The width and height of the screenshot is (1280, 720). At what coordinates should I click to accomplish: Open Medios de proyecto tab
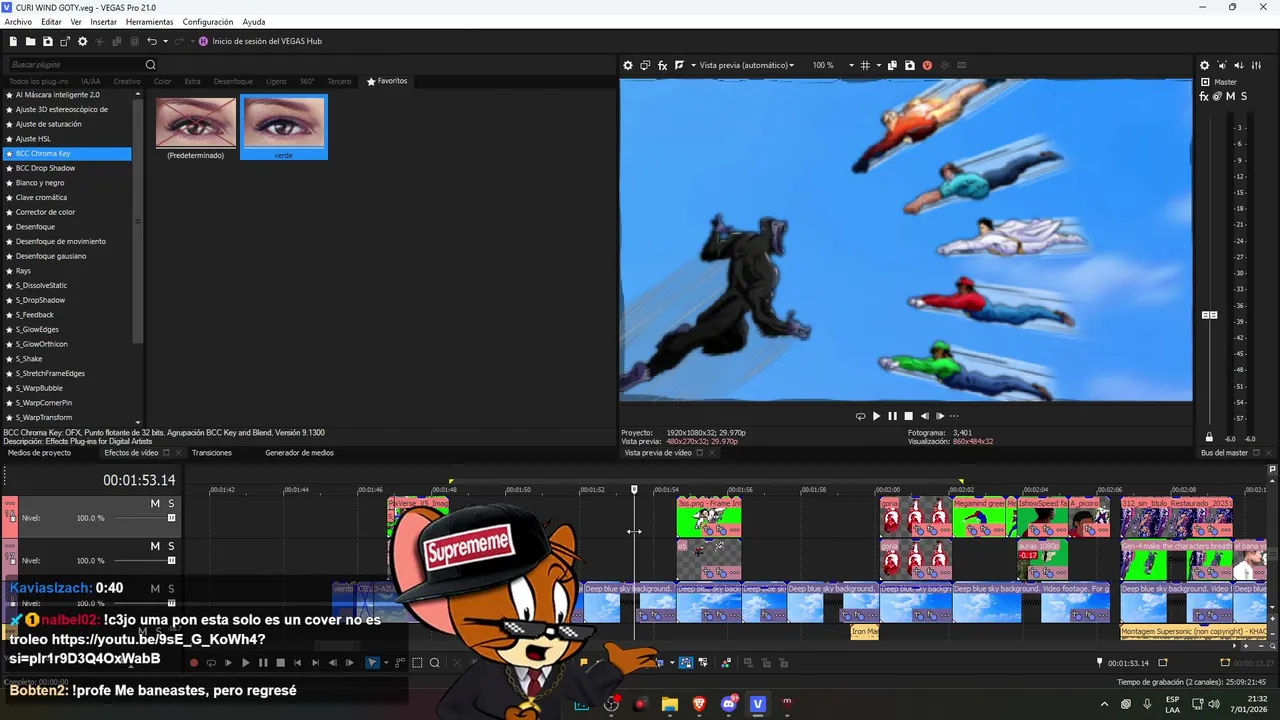point(39,453)
